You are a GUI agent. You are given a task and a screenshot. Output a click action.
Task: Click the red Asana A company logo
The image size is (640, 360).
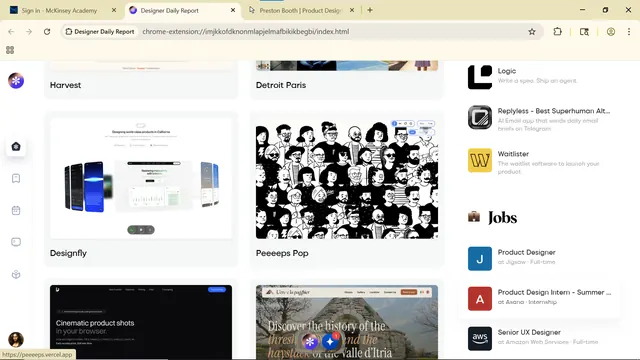pos(480,299)
